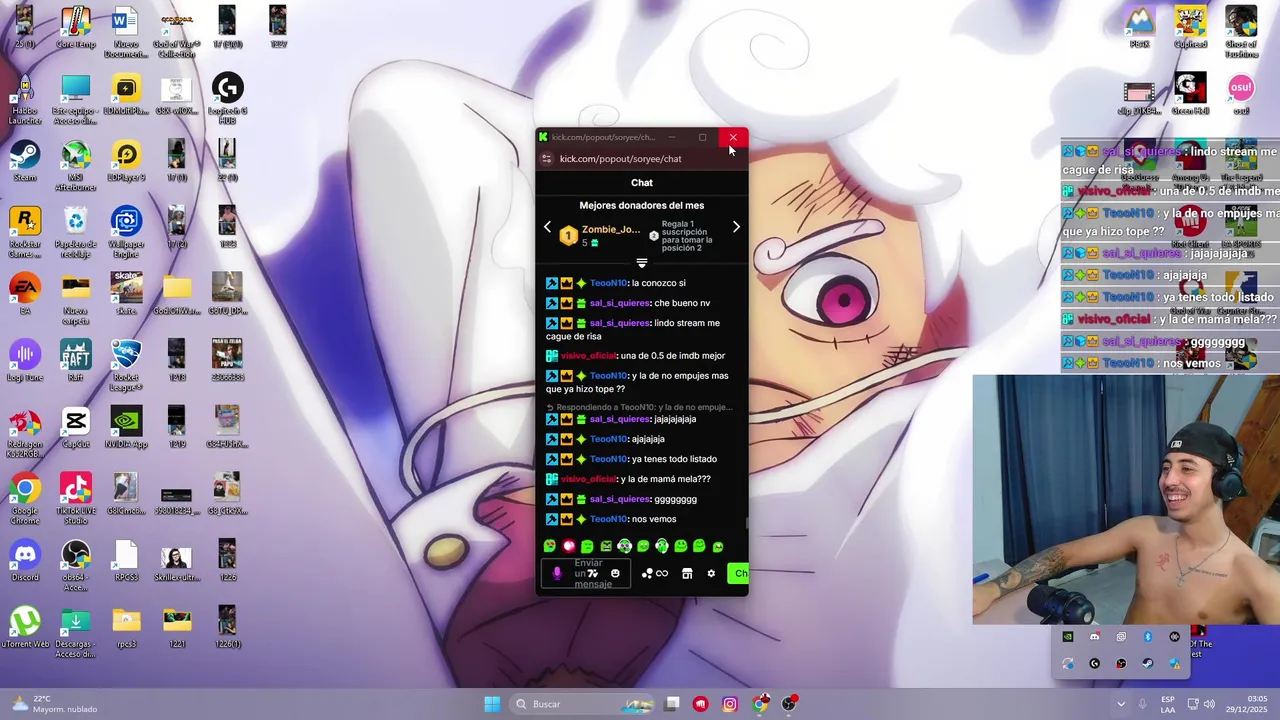This screenshot has width=1280, height=720.
Task: Open volume control in system tray
Action: pos(1209,704)
